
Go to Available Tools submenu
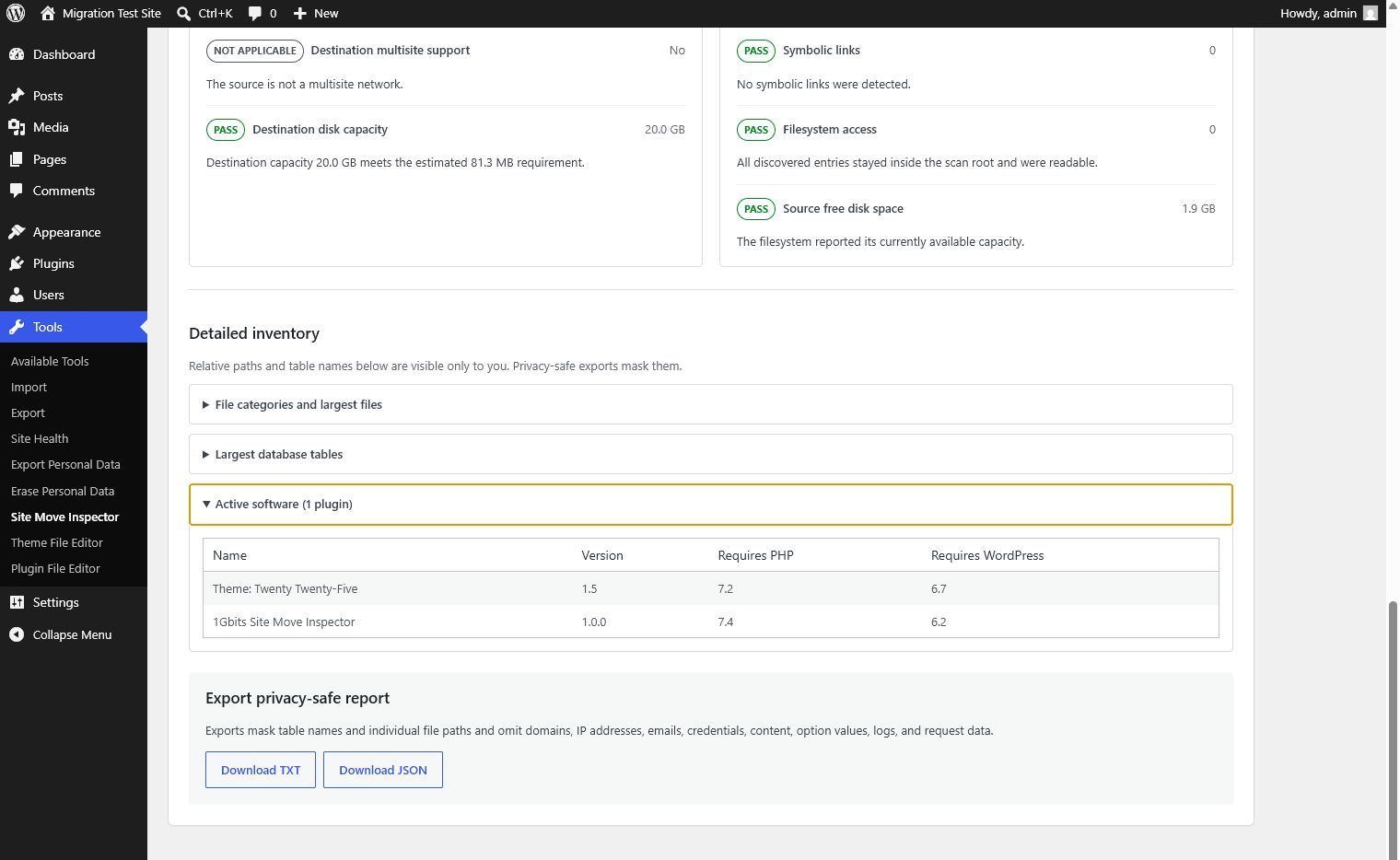(x=50, y=361)
